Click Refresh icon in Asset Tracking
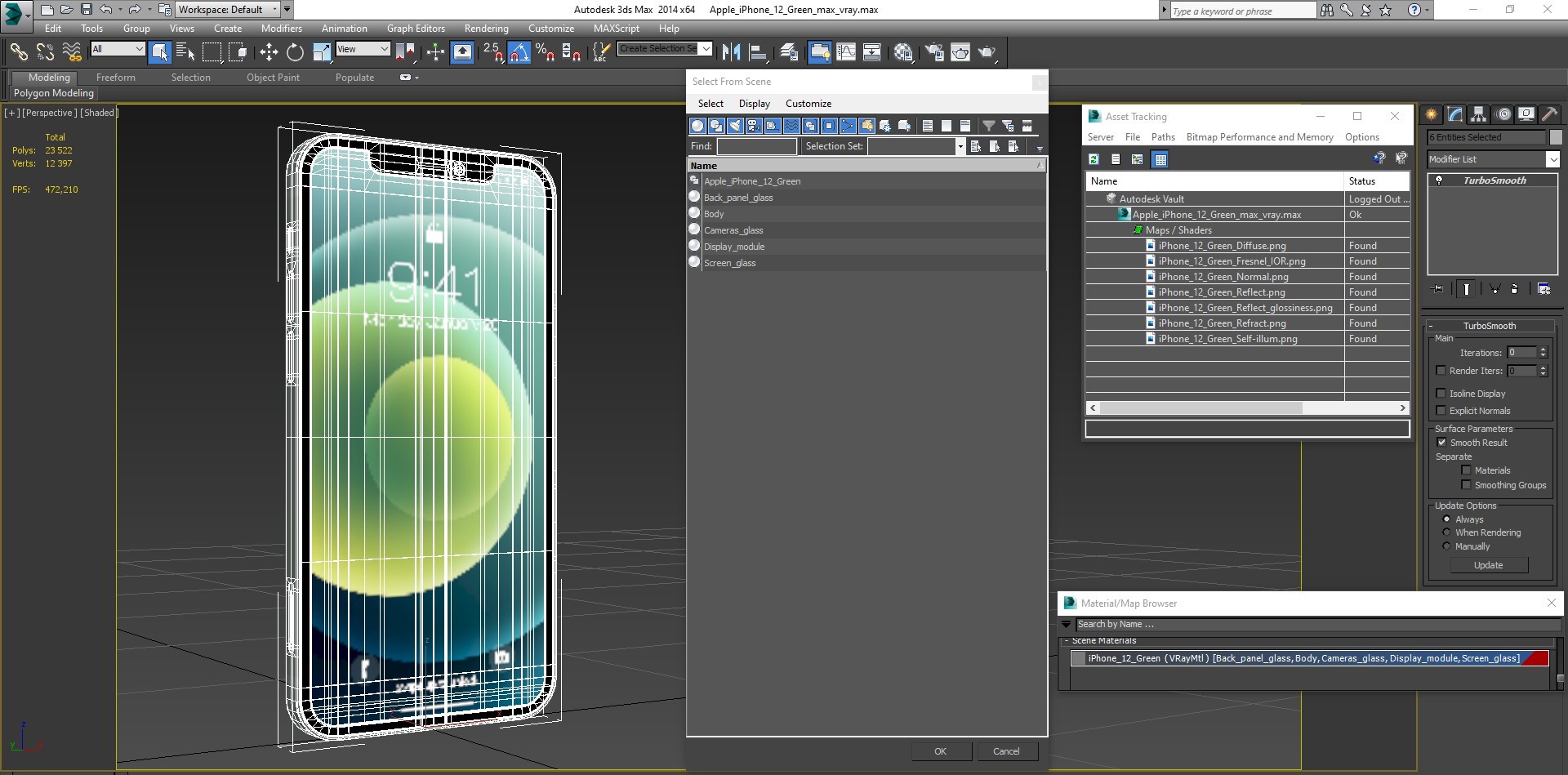This screenshot has width=1568, height=775. (1094, 159)
